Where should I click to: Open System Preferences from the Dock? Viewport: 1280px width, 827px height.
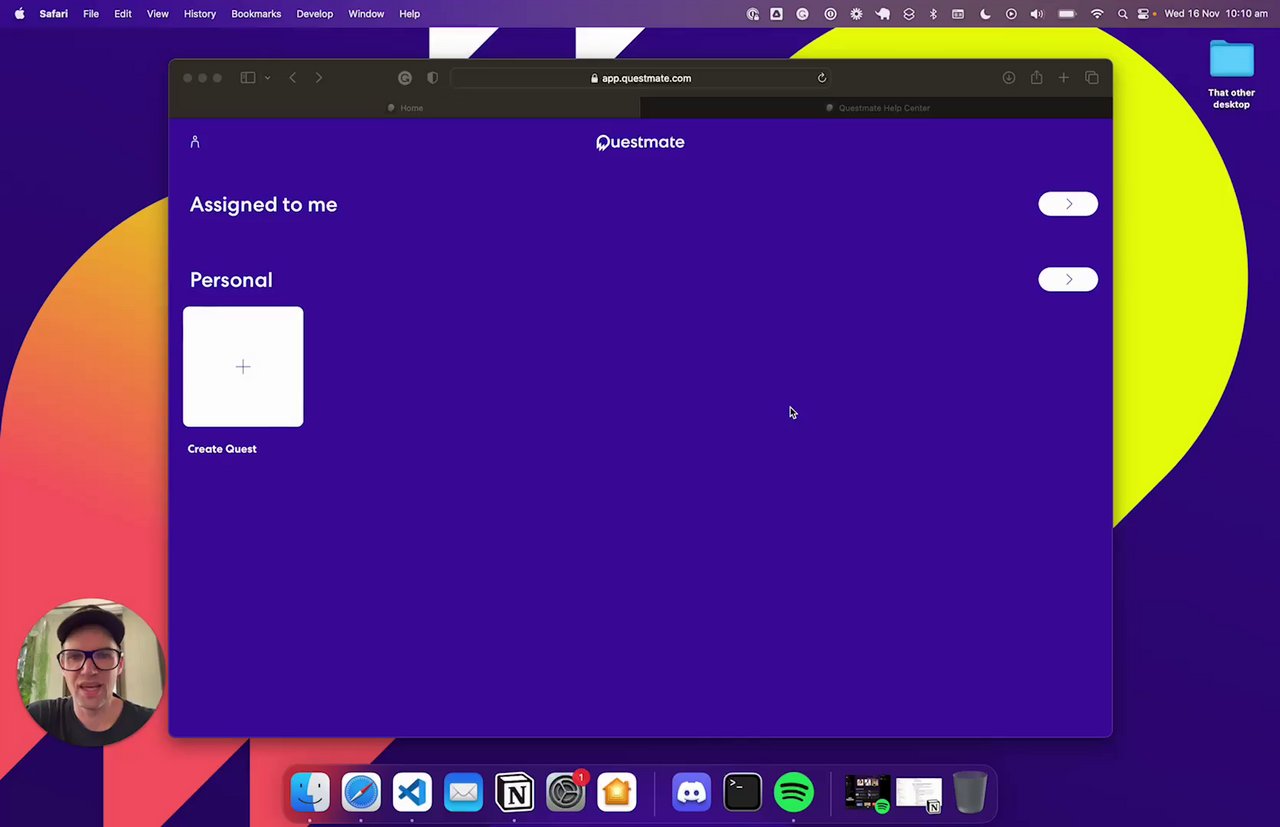566,793
